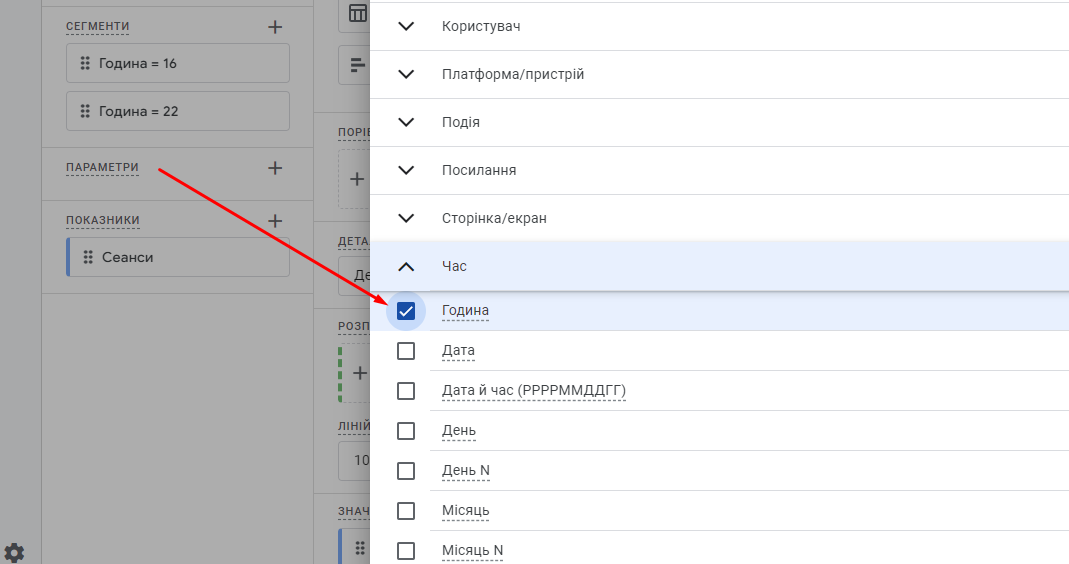1069x564 pixels.
Task: Open settings gear in bottom-left corner
Action: point(14,552)
